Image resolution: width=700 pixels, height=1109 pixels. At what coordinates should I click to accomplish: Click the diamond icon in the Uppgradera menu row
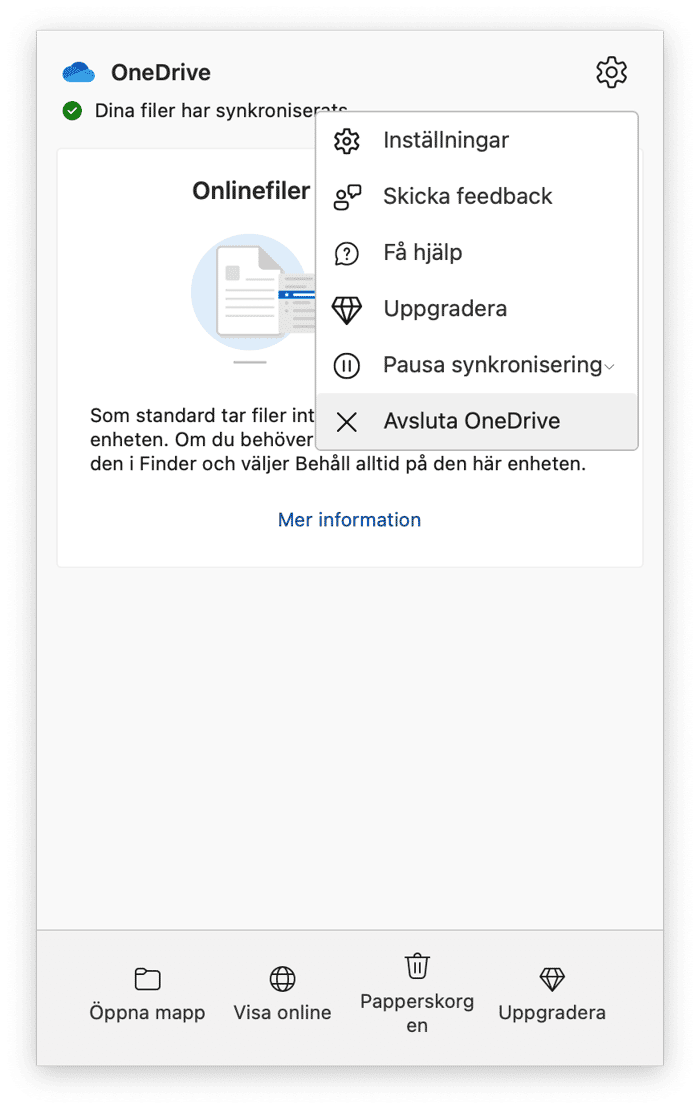click(346, 310)
